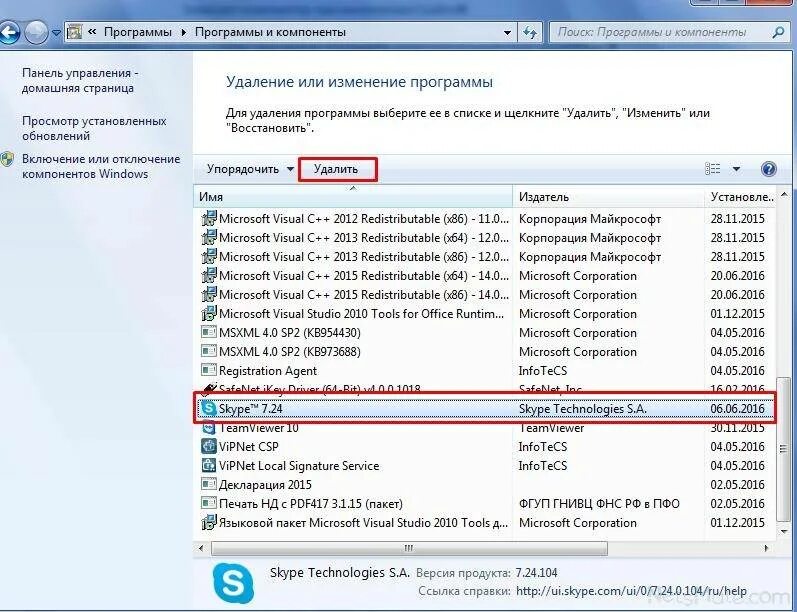Select the ViPNet CSP entry name
797x612 pixels.
click(249, 447)
